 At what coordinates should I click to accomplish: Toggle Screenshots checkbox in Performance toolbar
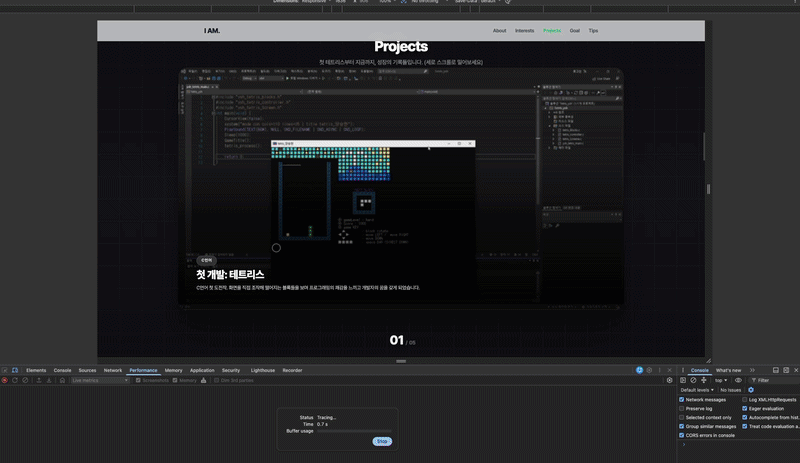[138, 380]
